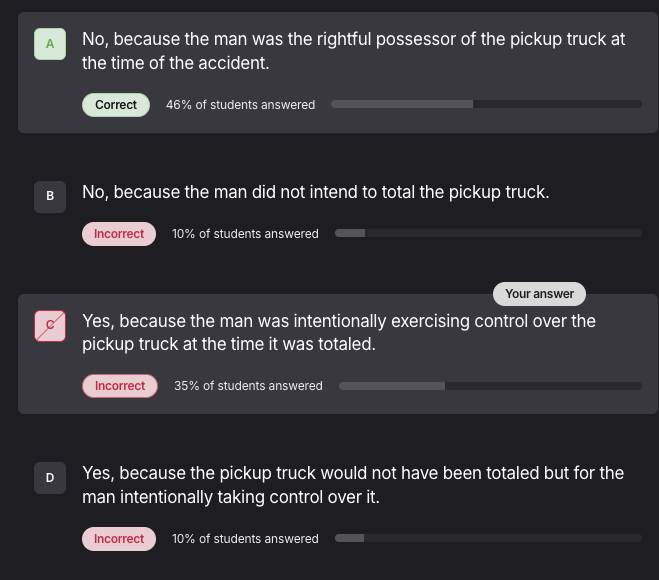Click the 46% answered progress bar

[486, 104]
